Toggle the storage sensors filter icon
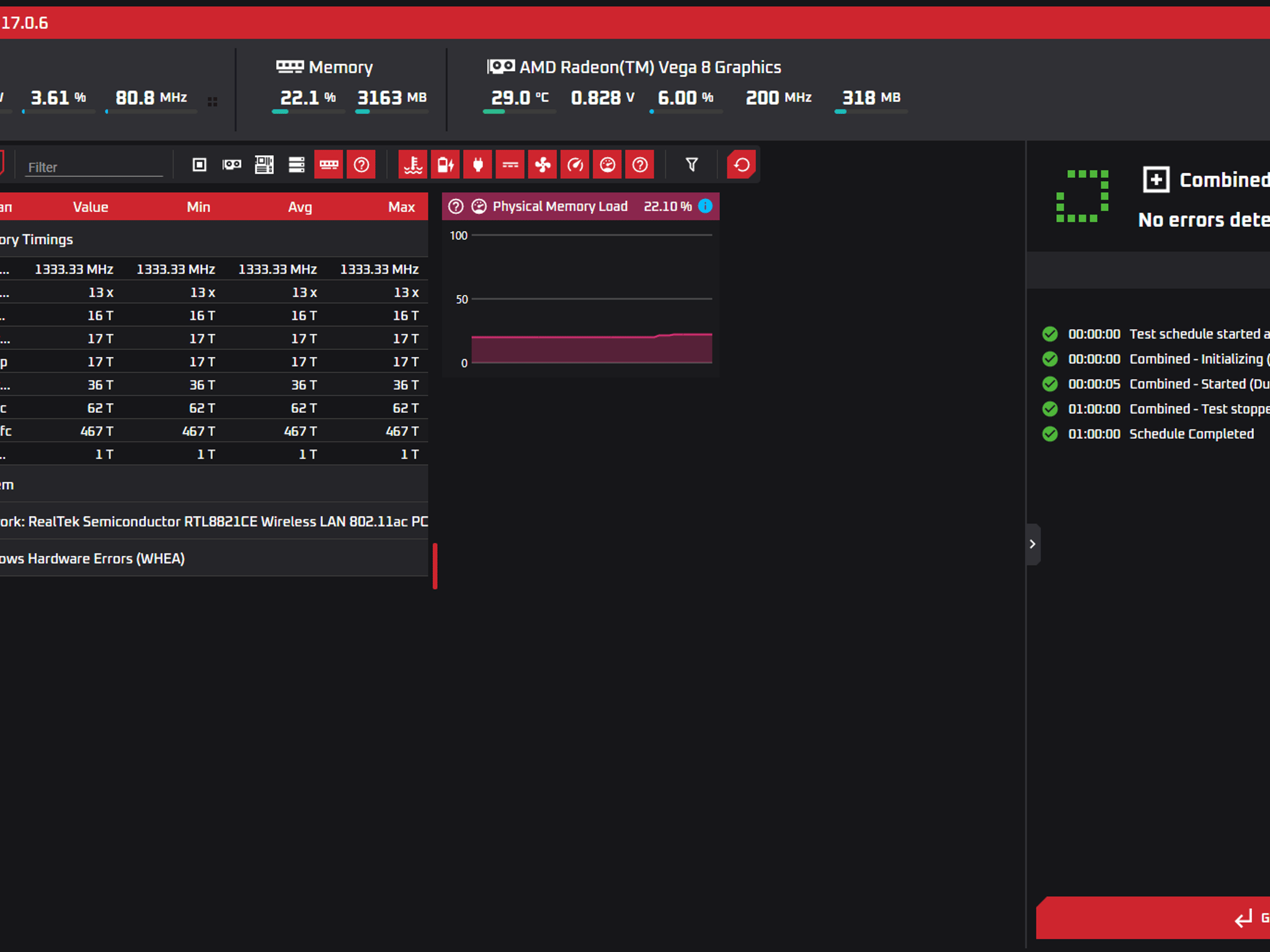The width and height of the screenshot is (1270, 952). tap(296, 165)
